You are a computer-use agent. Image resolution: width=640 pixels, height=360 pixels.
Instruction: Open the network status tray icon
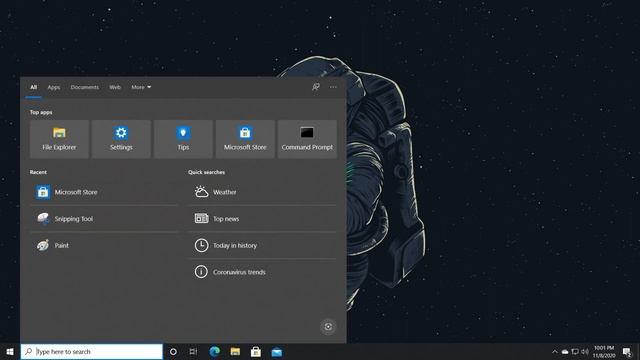575,351
